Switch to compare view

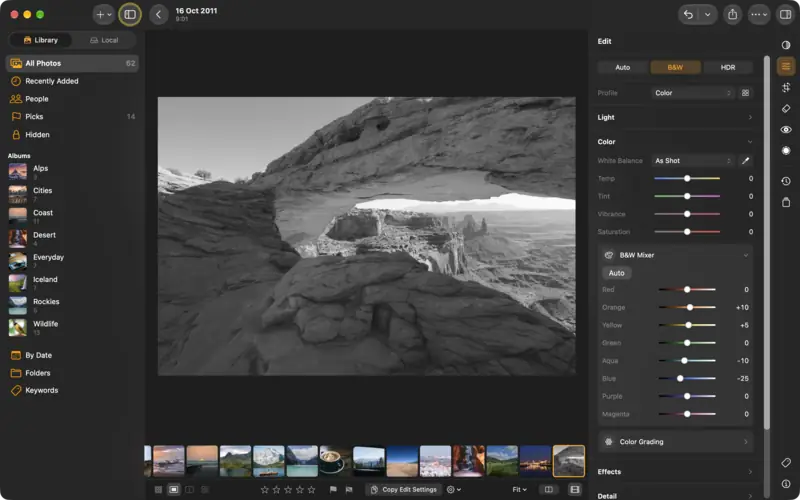click(189, 490)
